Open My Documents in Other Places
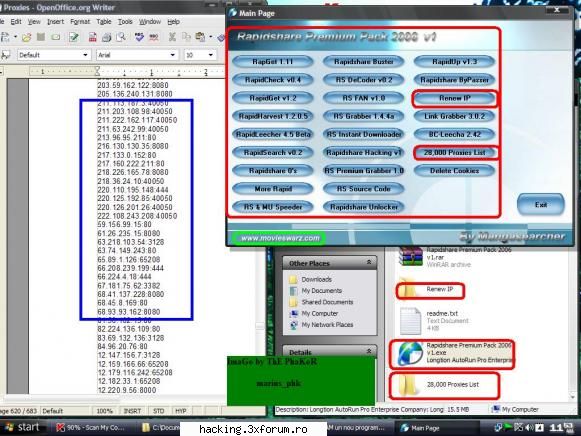The width and height of the screenshot is (581, 436). tap(322, 291)
